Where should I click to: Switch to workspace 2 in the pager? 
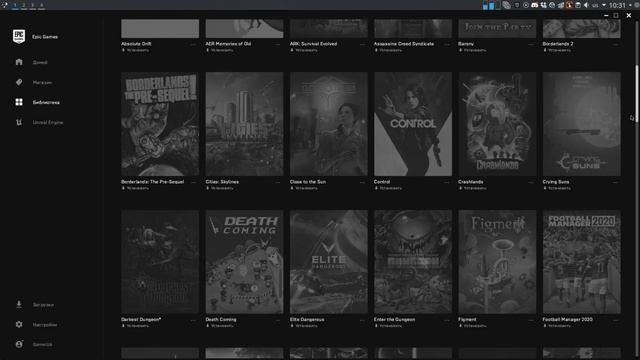click(24, 5)
